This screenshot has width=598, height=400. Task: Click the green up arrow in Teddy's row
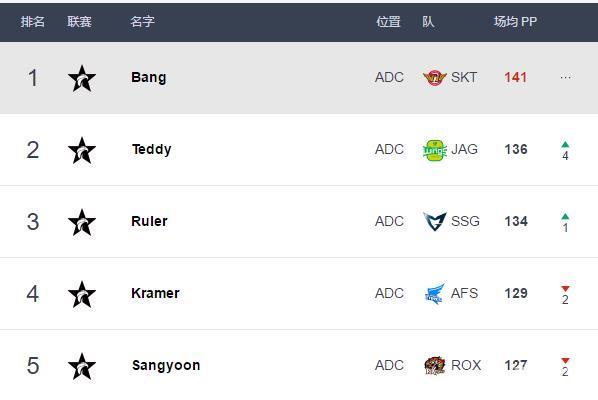pos(565,145)
